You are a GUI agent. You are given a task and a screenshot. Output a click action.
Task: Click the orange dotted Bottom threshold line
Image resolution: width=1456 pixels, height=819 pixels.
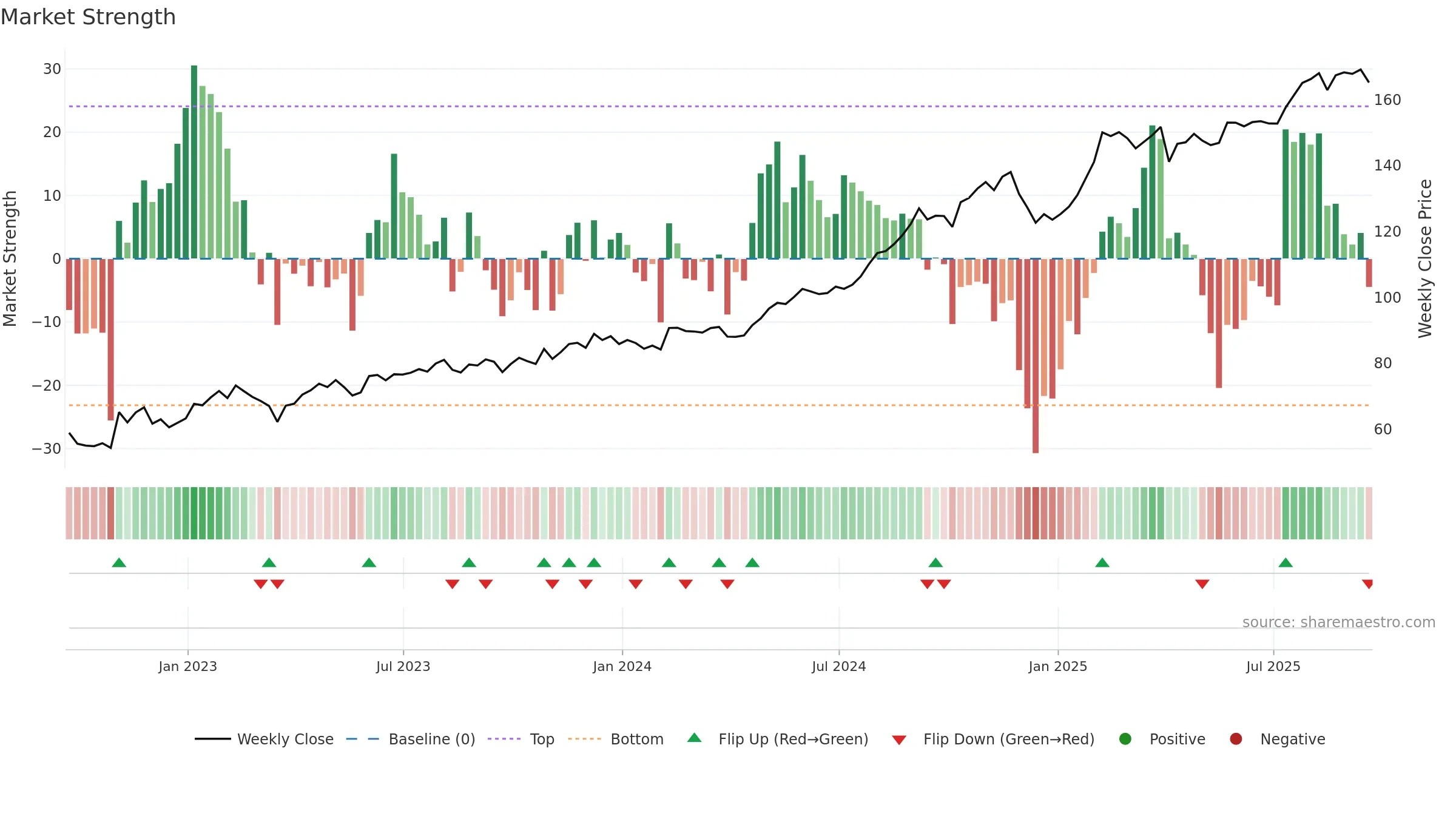click(719, 405)
